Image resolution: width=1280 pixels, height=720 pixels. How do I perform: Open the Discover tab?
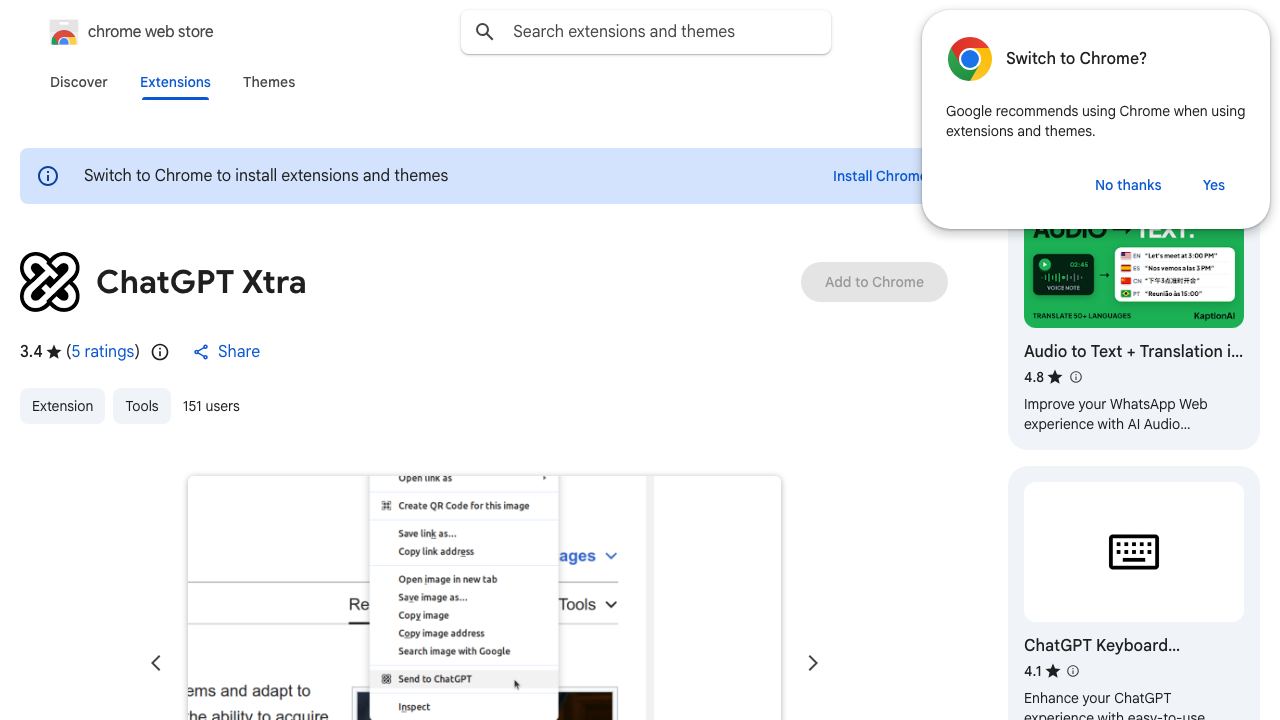click(x=79, y=82)
